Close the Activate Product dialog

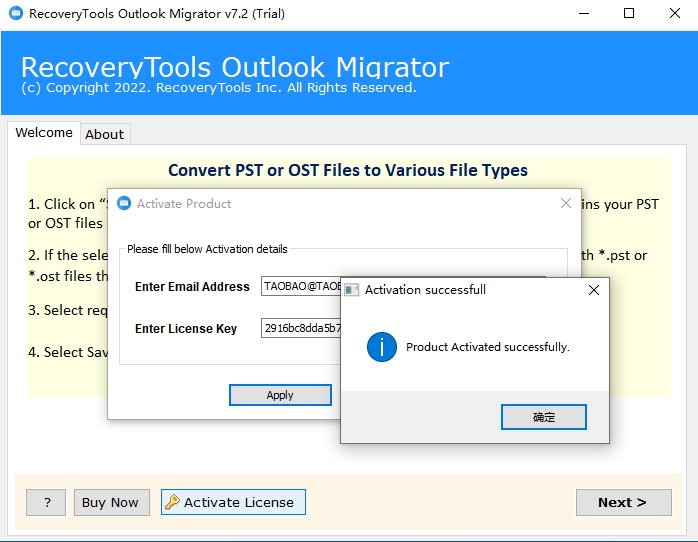[x=566, y=203]
